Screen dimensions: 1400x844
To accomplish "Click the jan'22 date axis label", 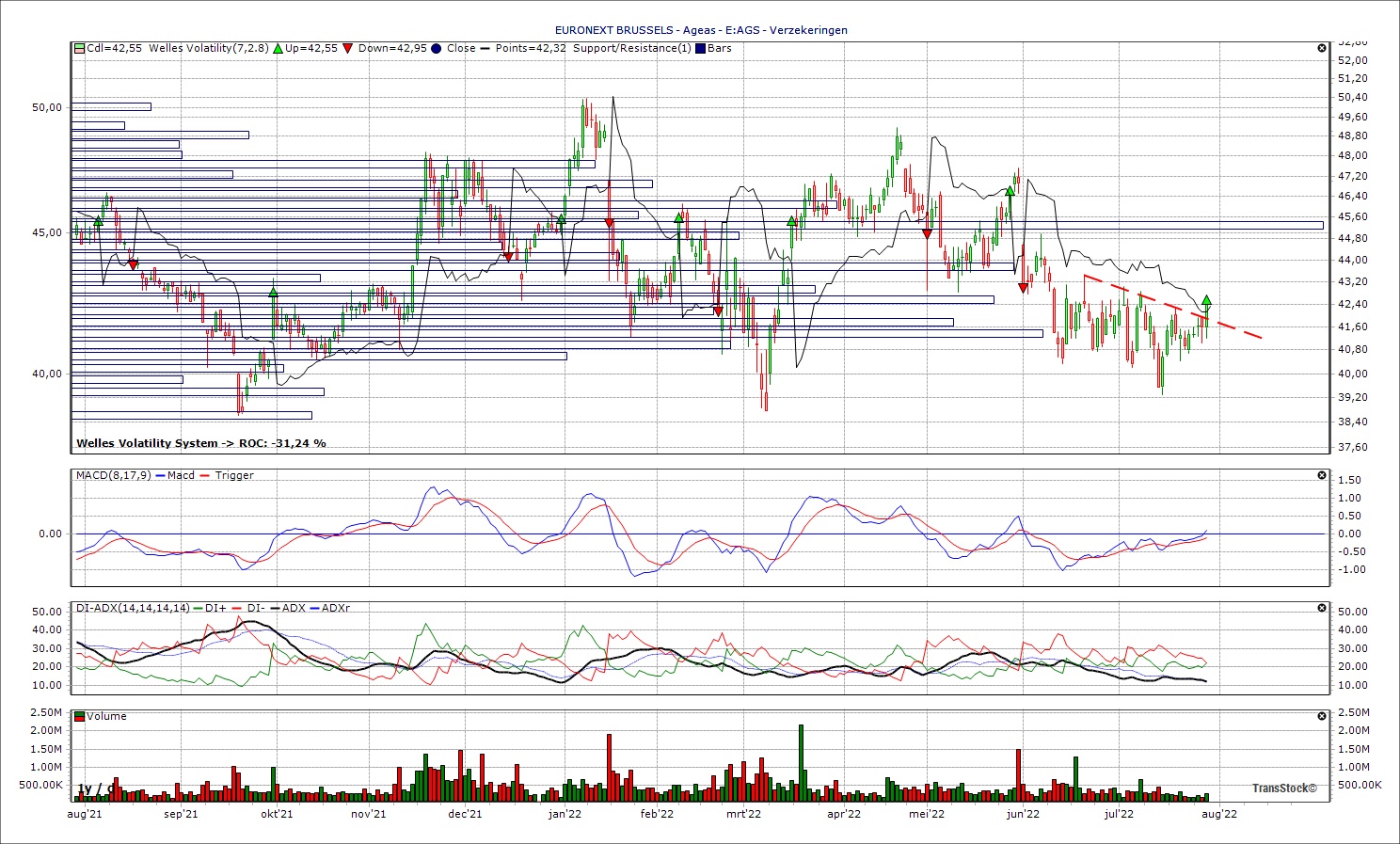I will pos(565,814).
